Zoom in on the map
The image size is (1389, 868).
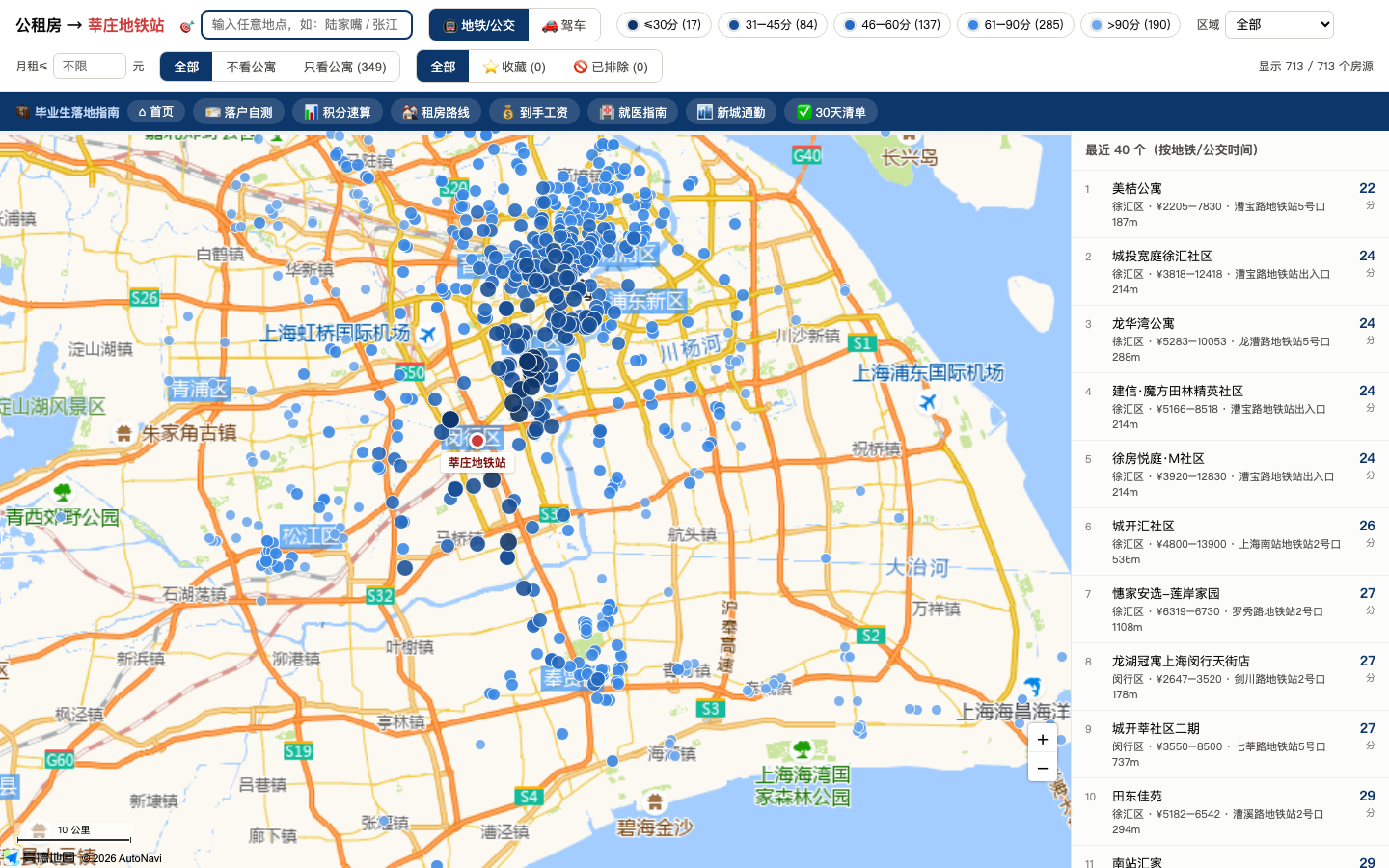click(1043, 740)
